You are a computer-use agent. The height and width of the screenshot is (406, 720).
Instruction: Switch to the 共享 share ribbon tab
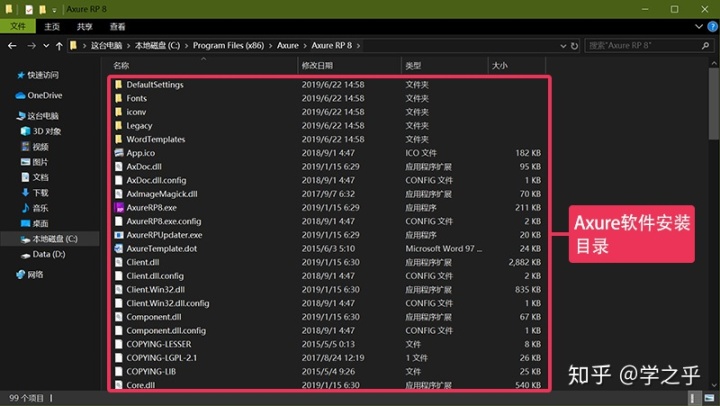pos(85,27)
